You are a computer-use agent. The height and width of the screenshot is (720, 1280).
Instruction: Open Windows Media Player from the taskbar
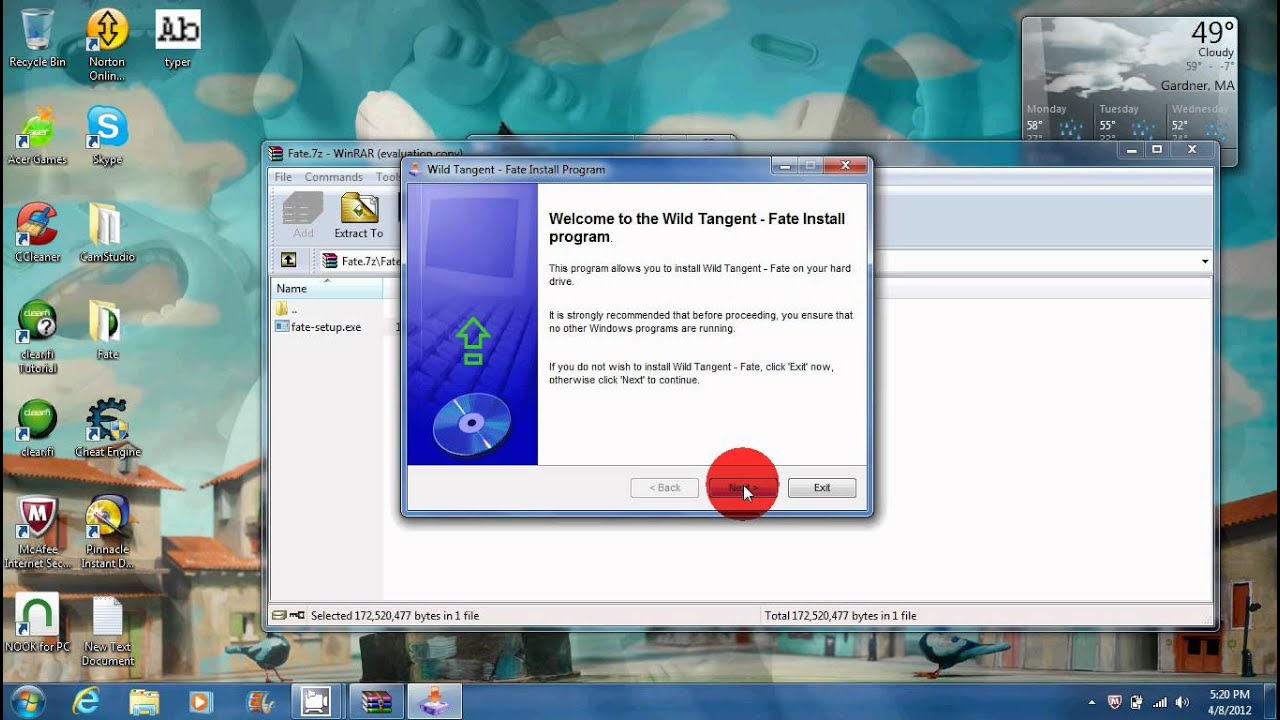coord(202,701)
